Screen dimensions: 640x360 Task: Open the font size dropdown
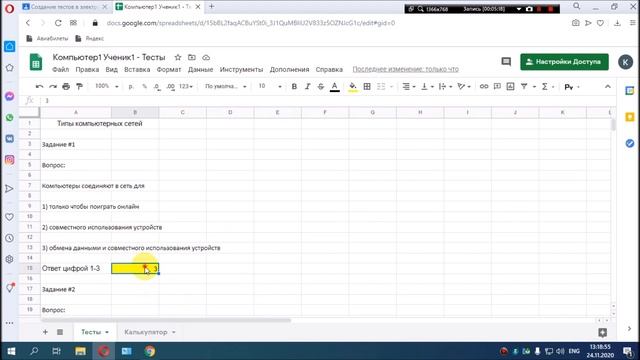coord(270,87)
